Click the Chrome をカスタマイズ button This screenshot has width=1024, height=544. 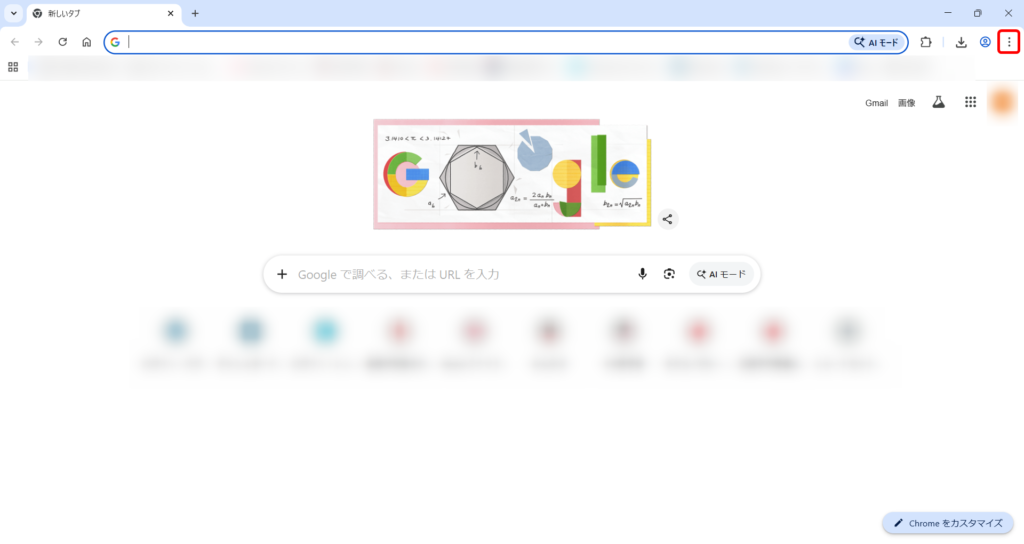948,523
